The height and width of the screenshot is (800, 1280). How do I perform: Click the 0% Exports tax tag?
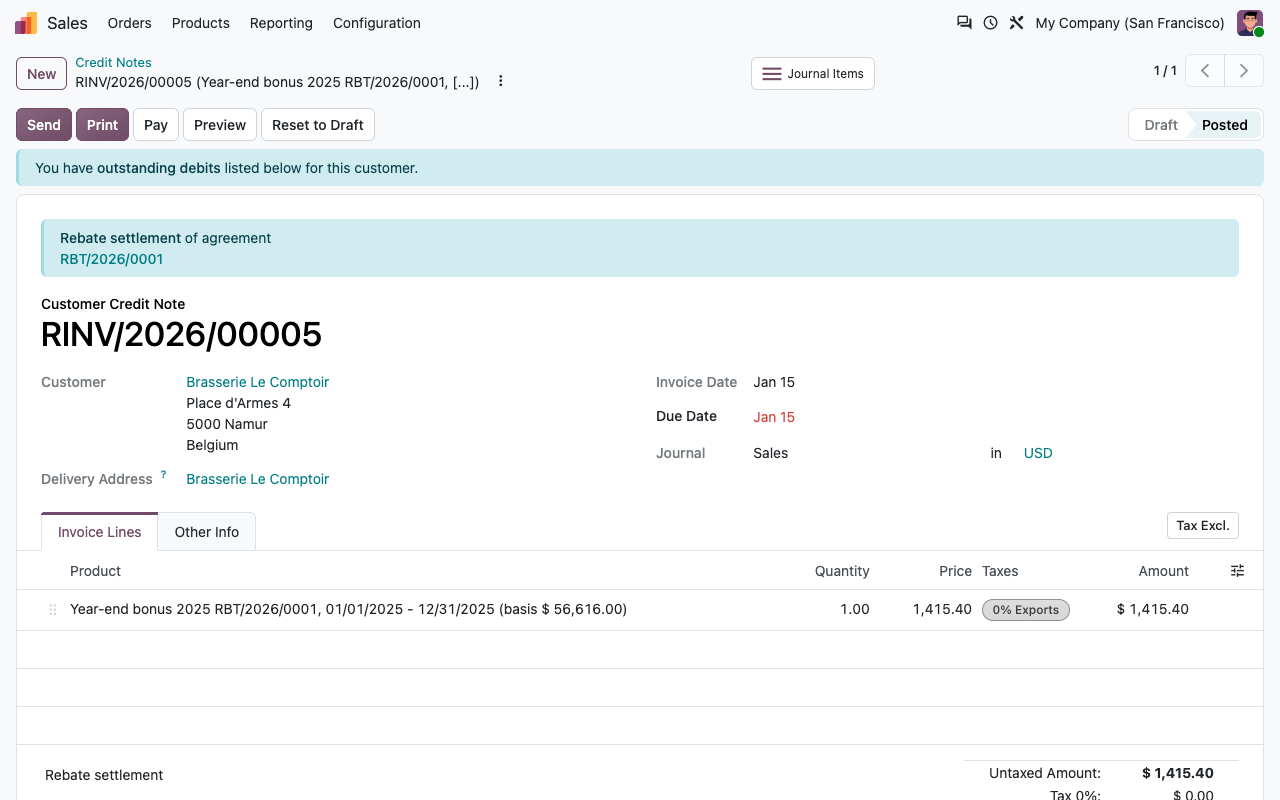coord(1026,610)
